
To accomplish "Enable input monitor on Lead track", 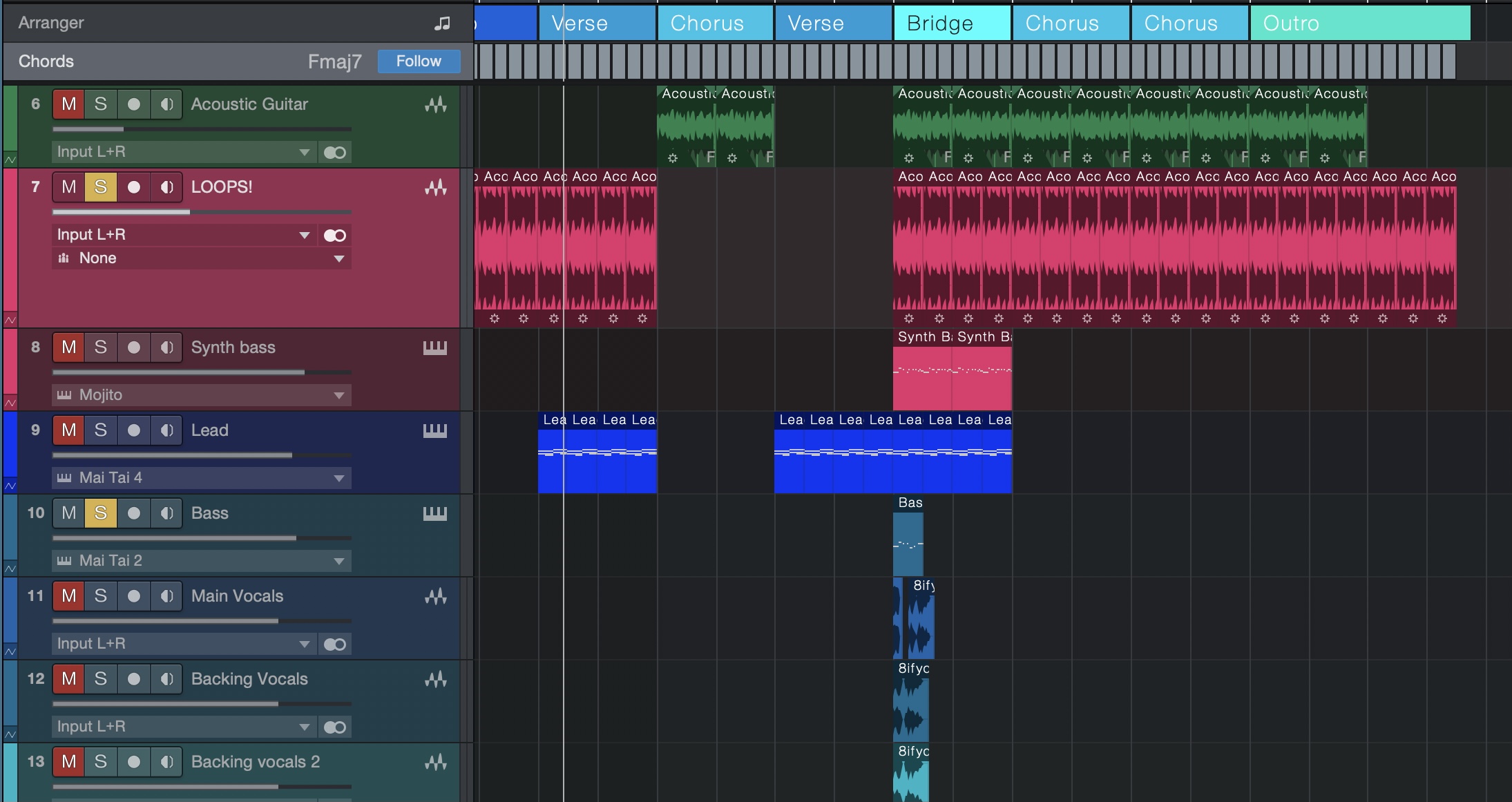I will pos(166,430).
